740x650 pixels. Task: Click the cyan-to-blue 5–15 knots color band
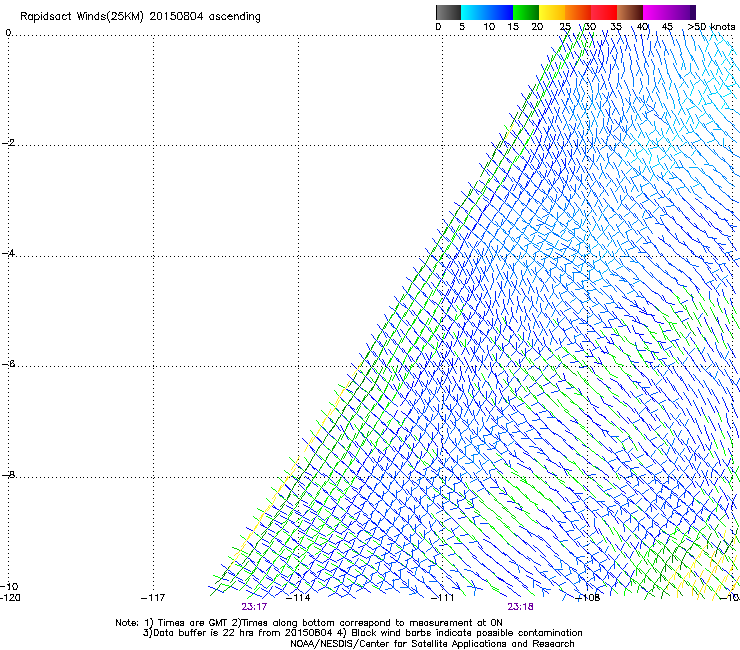click(x=487, y=12)
